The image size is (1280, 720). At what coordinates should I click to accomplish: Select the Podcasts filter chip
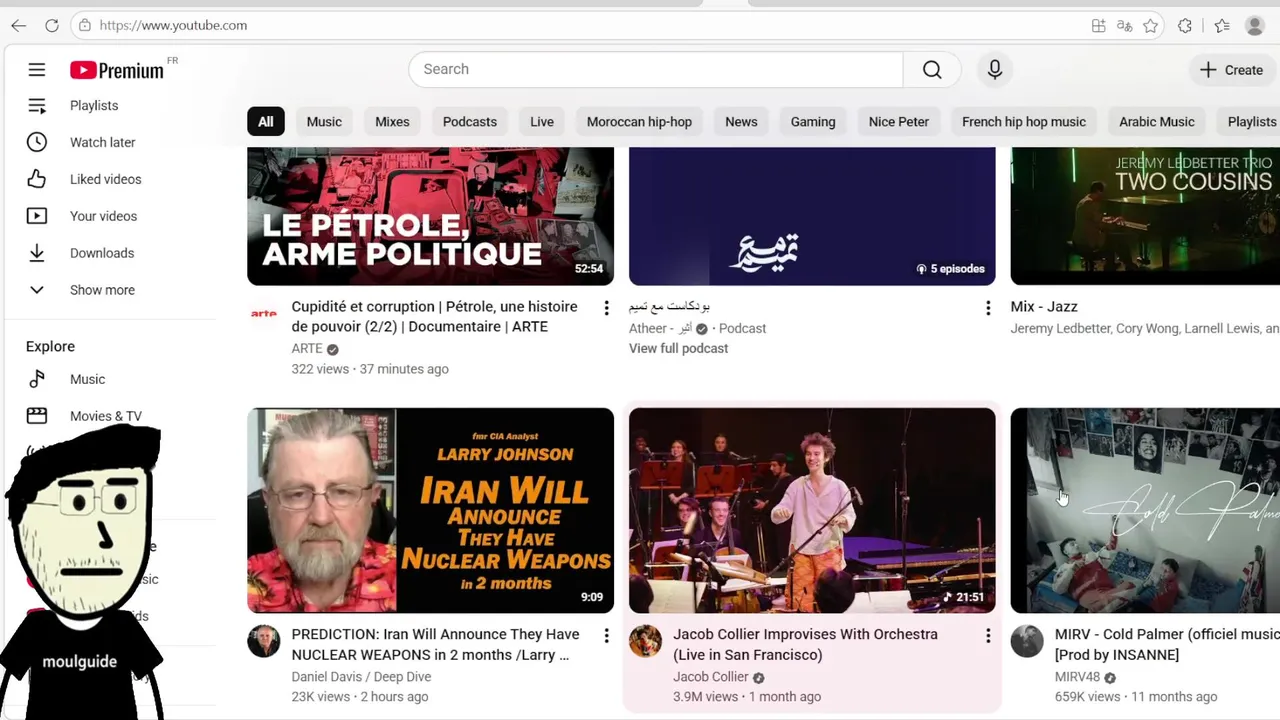pos(470,122)
